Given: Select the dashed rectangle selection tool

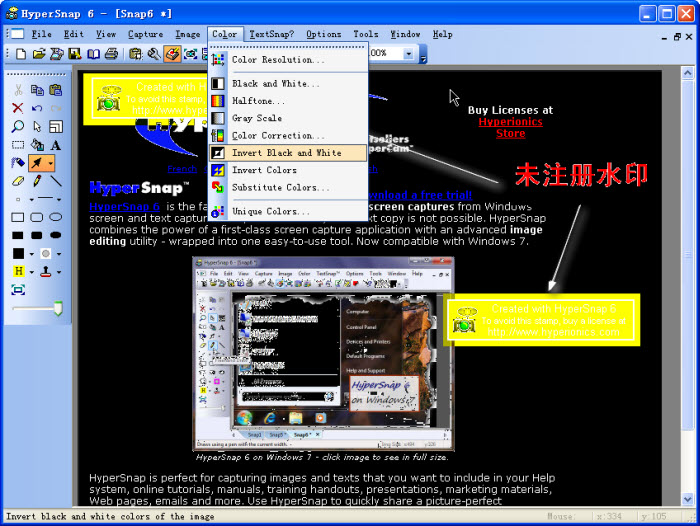Looking at the screenshot, I should [x=18, y=145].
